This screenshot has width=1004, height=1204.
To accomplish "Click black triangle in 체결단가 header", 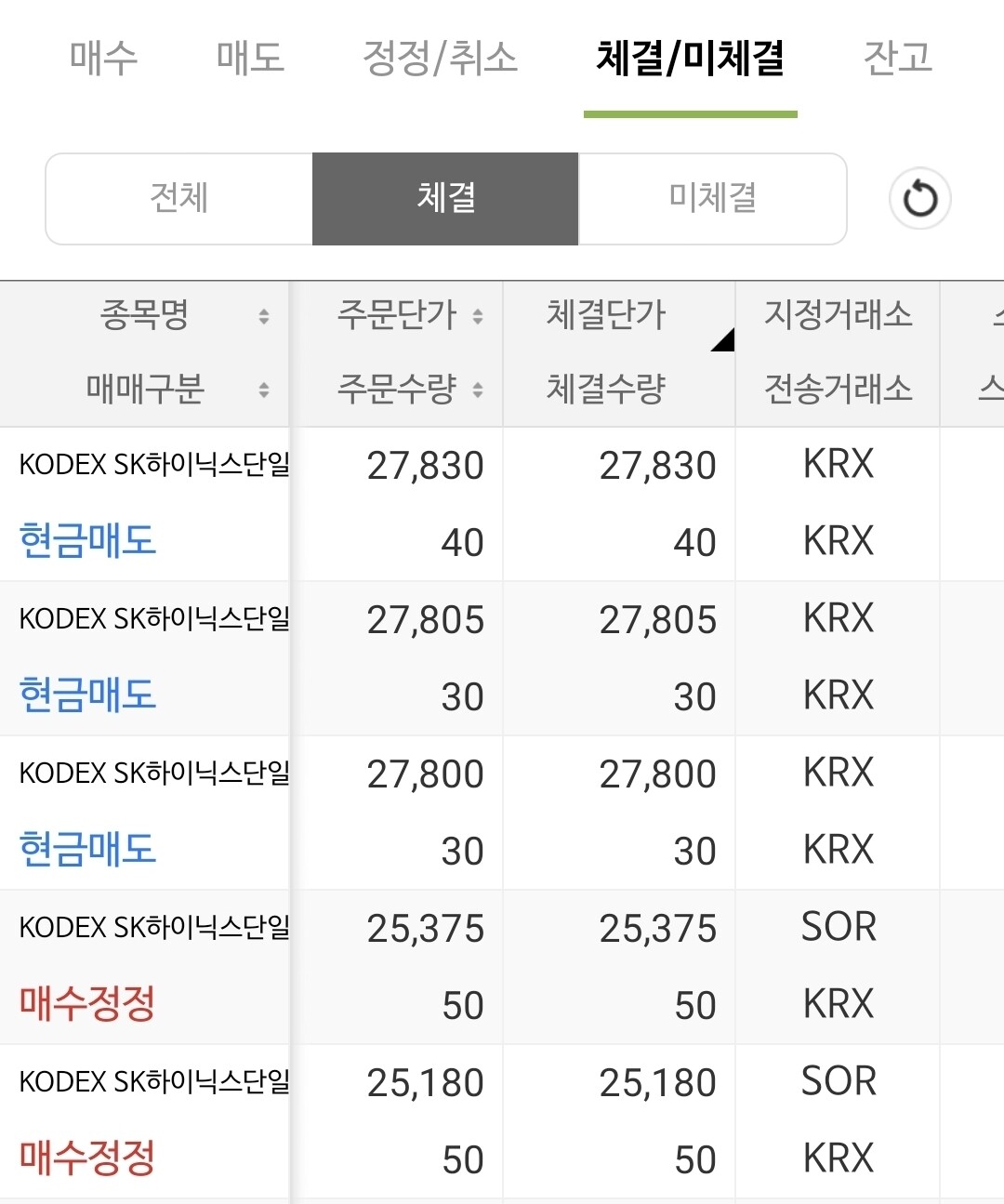I will (x=724, y=340).
